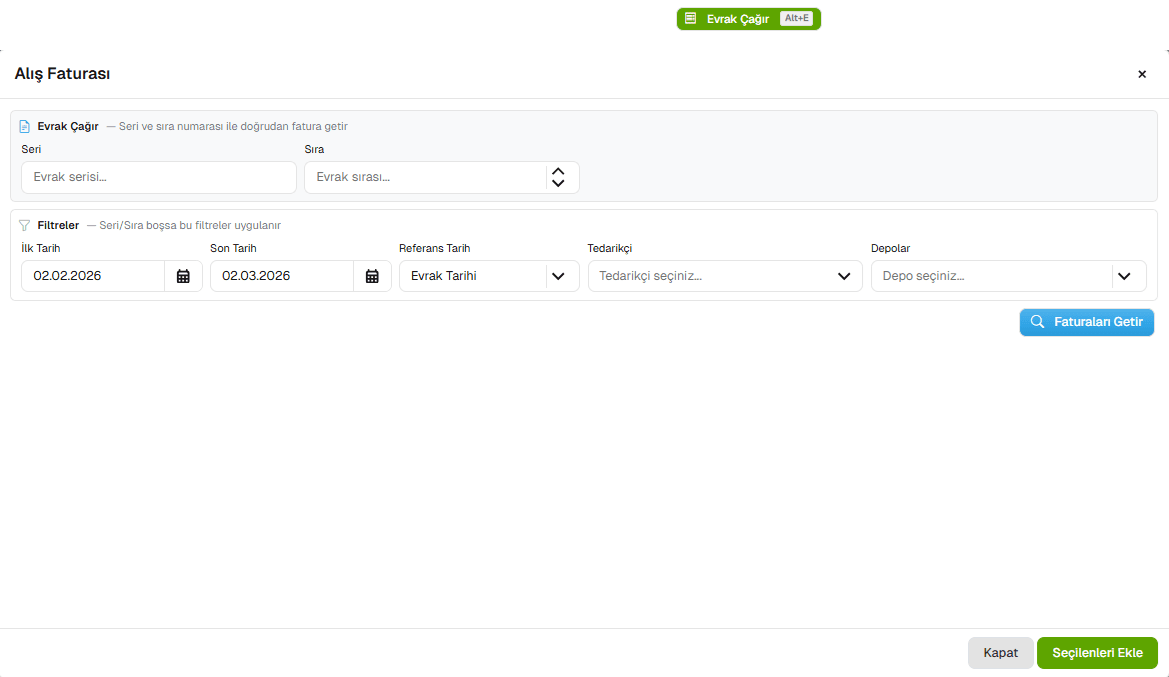Increase Sıra with the up arrow
1169x677 pixels.
[558, 171]
